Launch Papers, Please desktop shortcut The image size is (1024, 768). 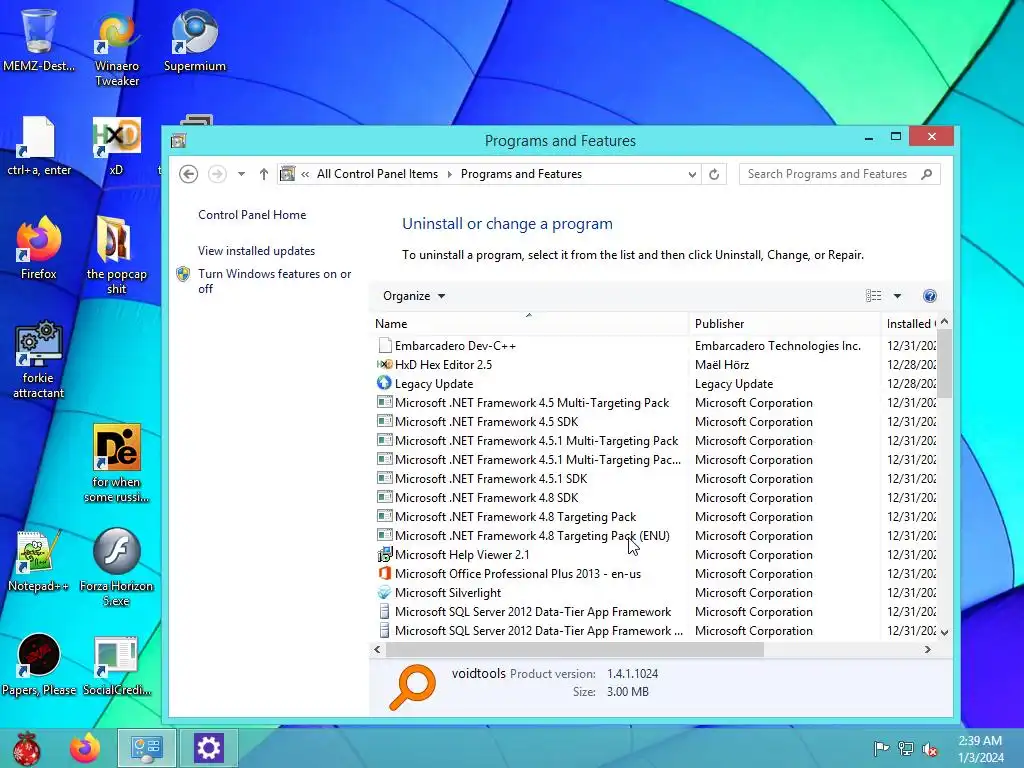pyautogui.click(x=39, y=664)
